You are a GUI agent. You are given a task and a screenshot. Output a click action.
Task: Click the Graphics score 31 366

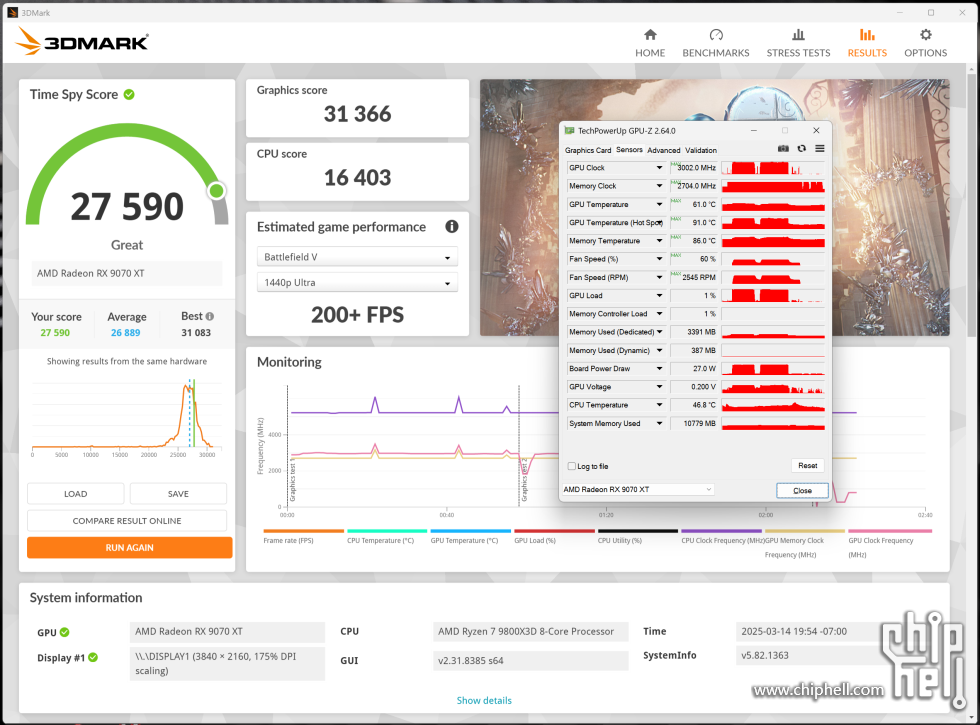pos(358,114)
